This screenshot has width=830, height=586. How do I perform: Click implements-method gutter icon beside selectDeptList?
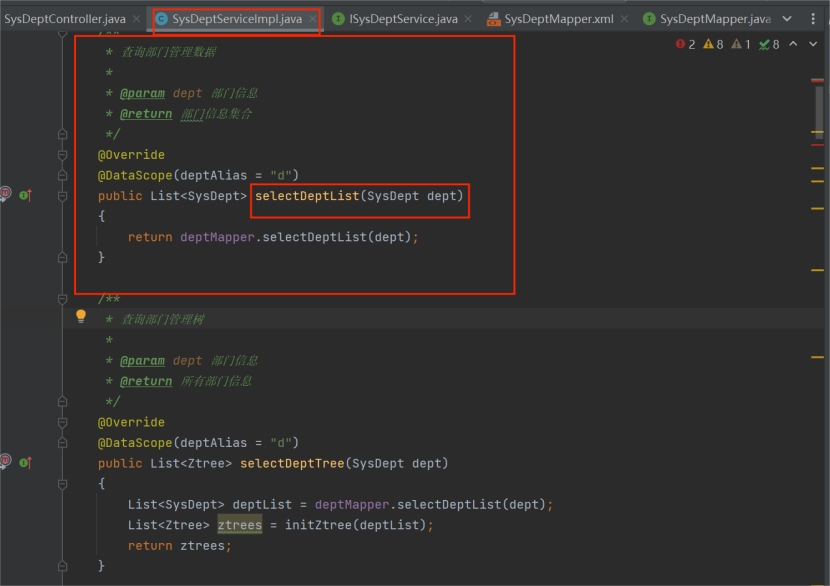(25, 195)
